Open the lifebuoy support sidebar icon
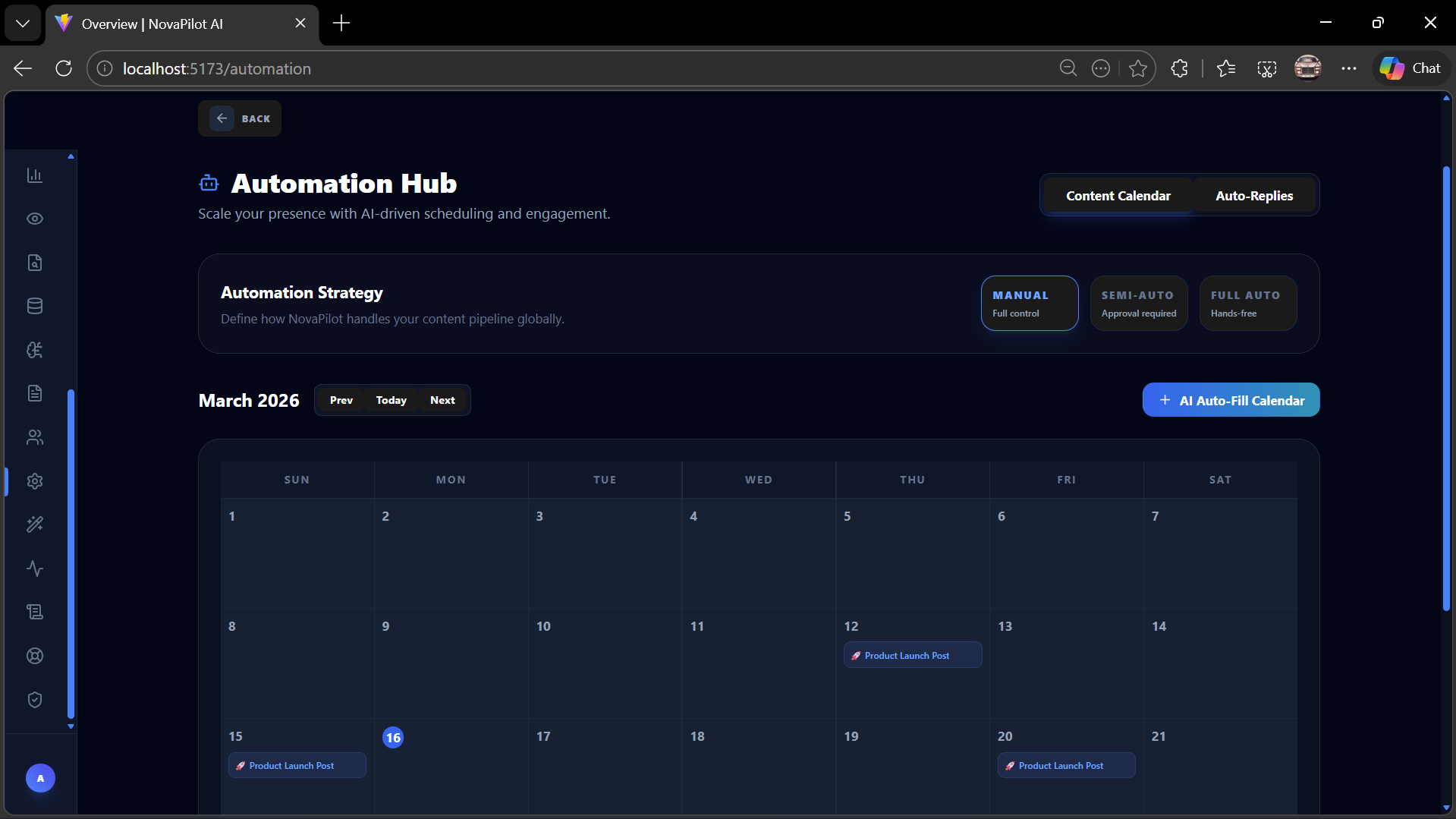 [x=35, y=656]
